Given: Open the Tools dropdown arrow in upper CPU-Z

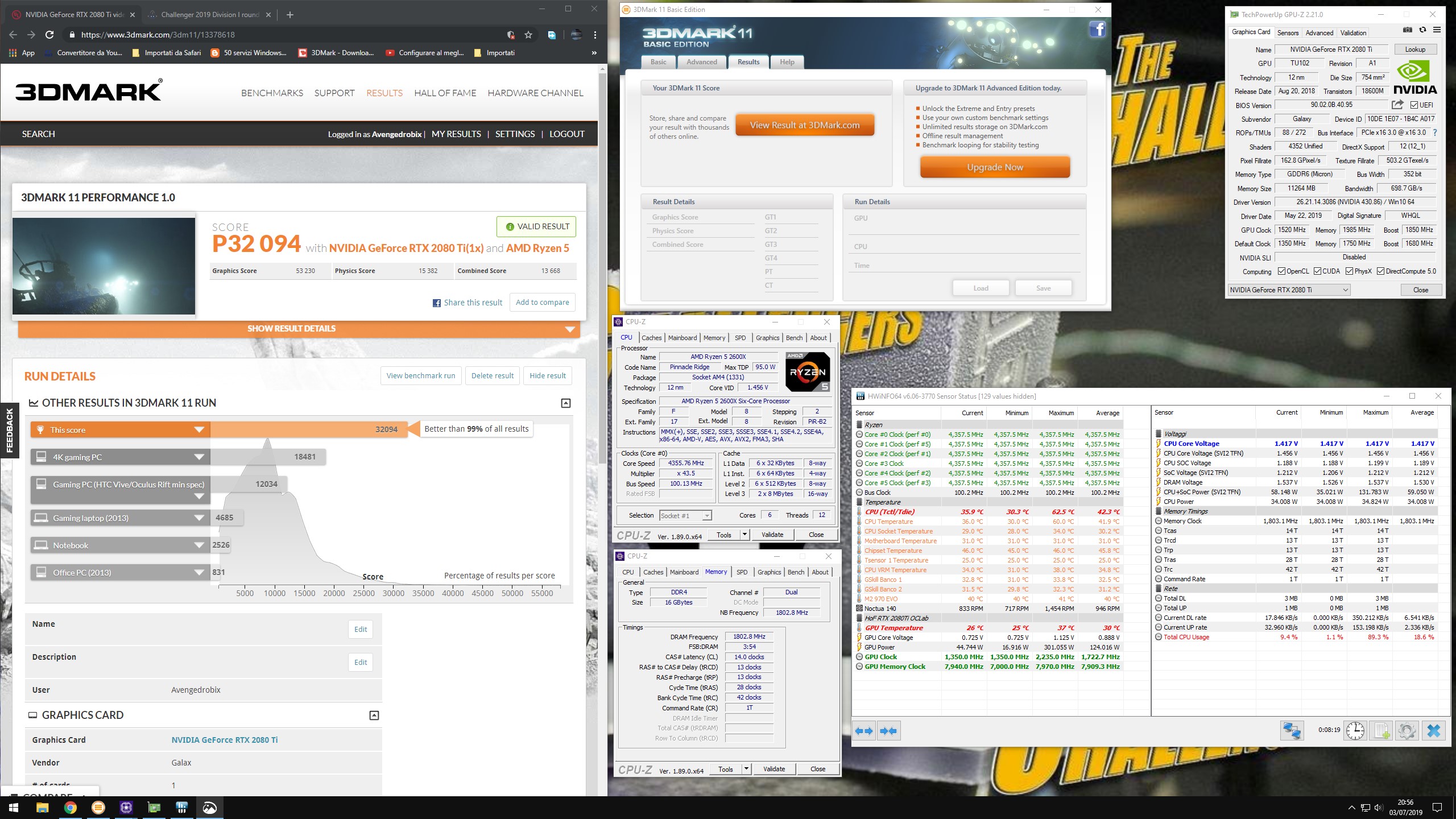Looking at the screenshot, I should click(744, 535).
